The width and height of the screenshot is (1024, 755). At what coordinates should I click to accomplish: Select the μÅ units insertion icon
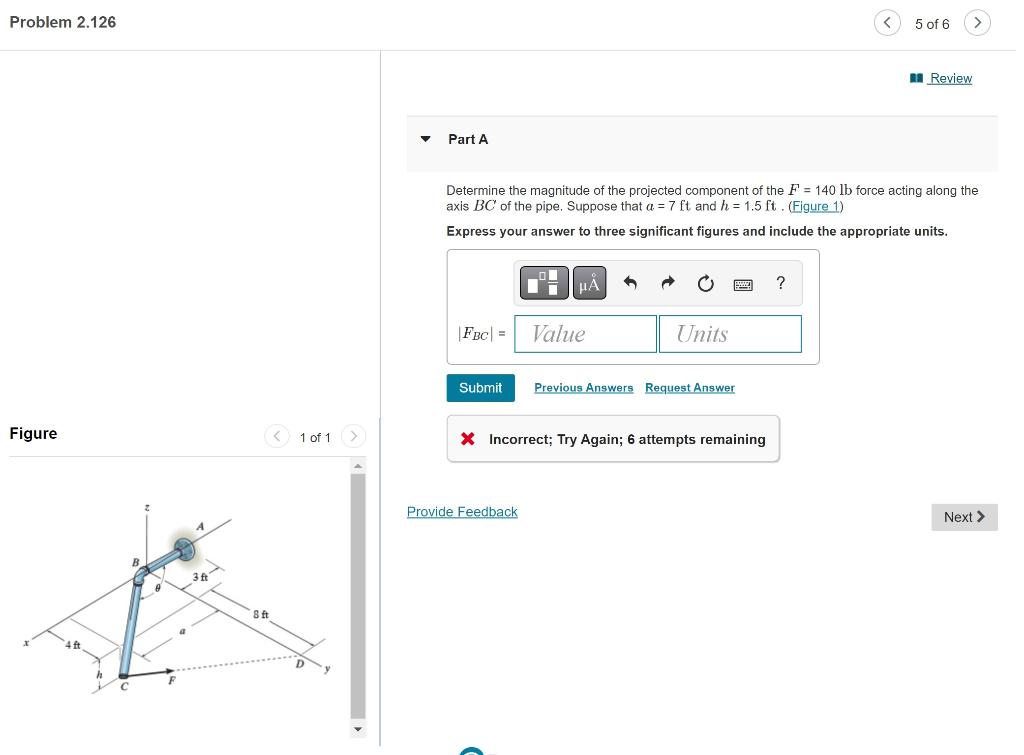tap(589, 283)
